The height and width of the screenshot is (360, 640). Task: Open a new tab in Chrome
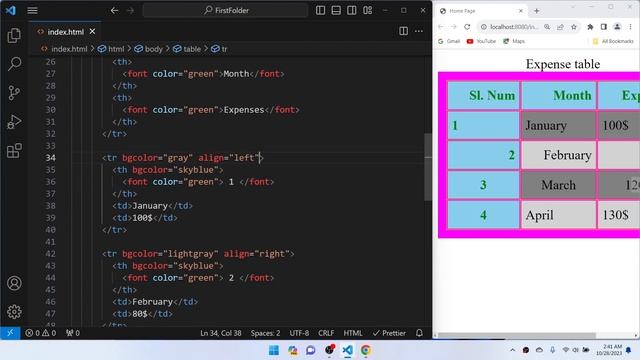click(x=536, y=11)
